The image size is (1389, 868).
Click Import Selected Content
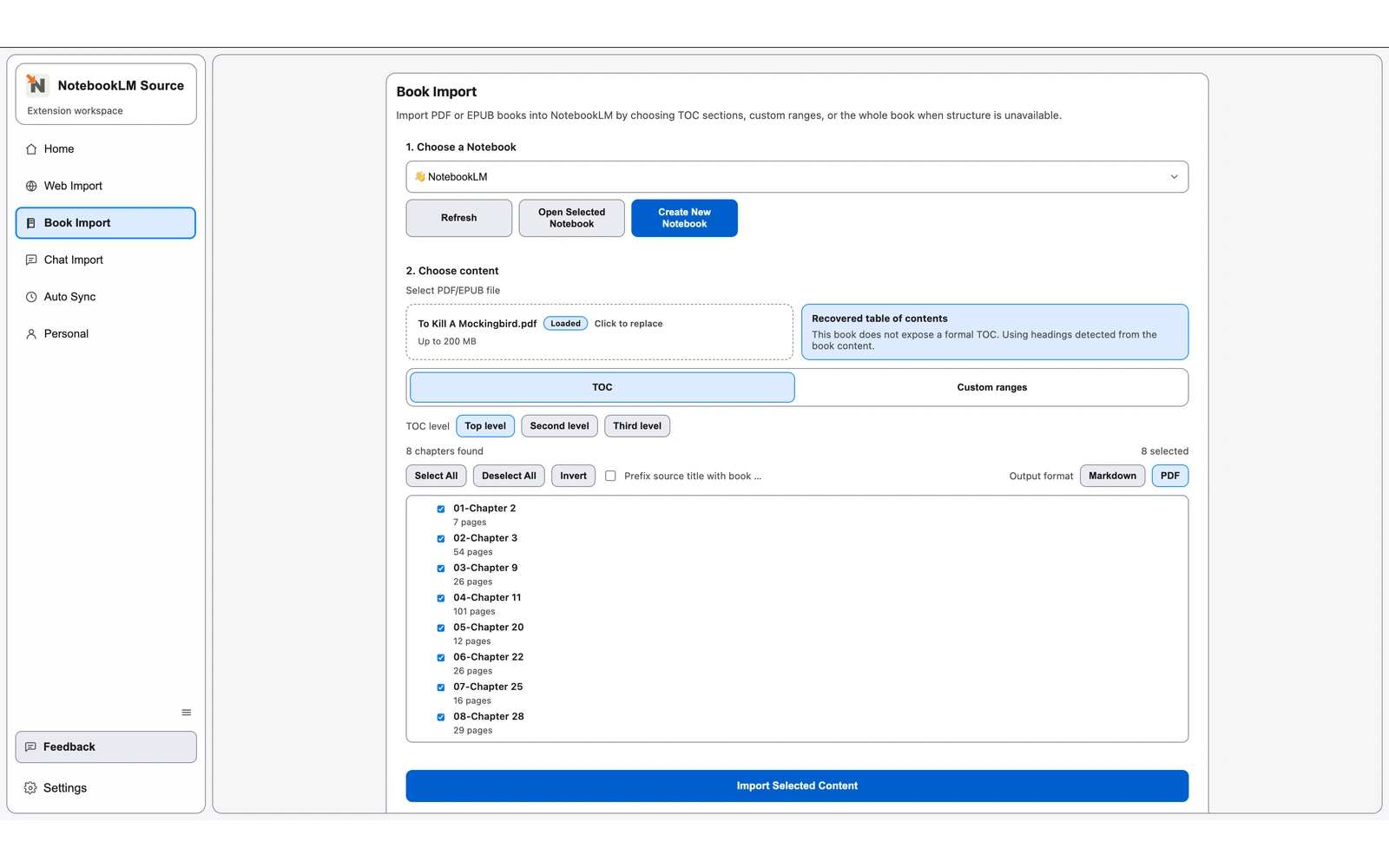(x=796, y=786)
